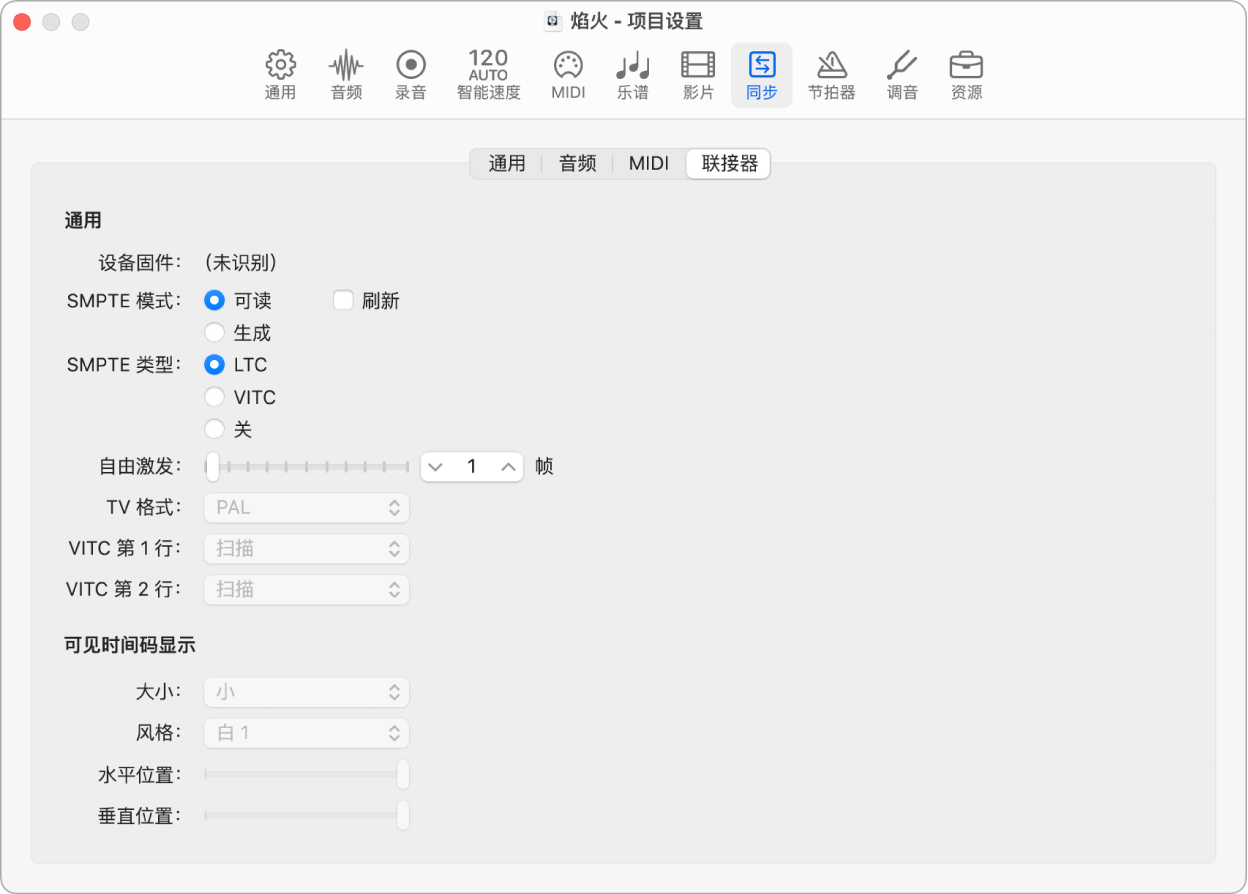Enable the 刷新 checkbox
This screenshot has height=894, width=1248.
pyautogui.click(x=343, y=300)
